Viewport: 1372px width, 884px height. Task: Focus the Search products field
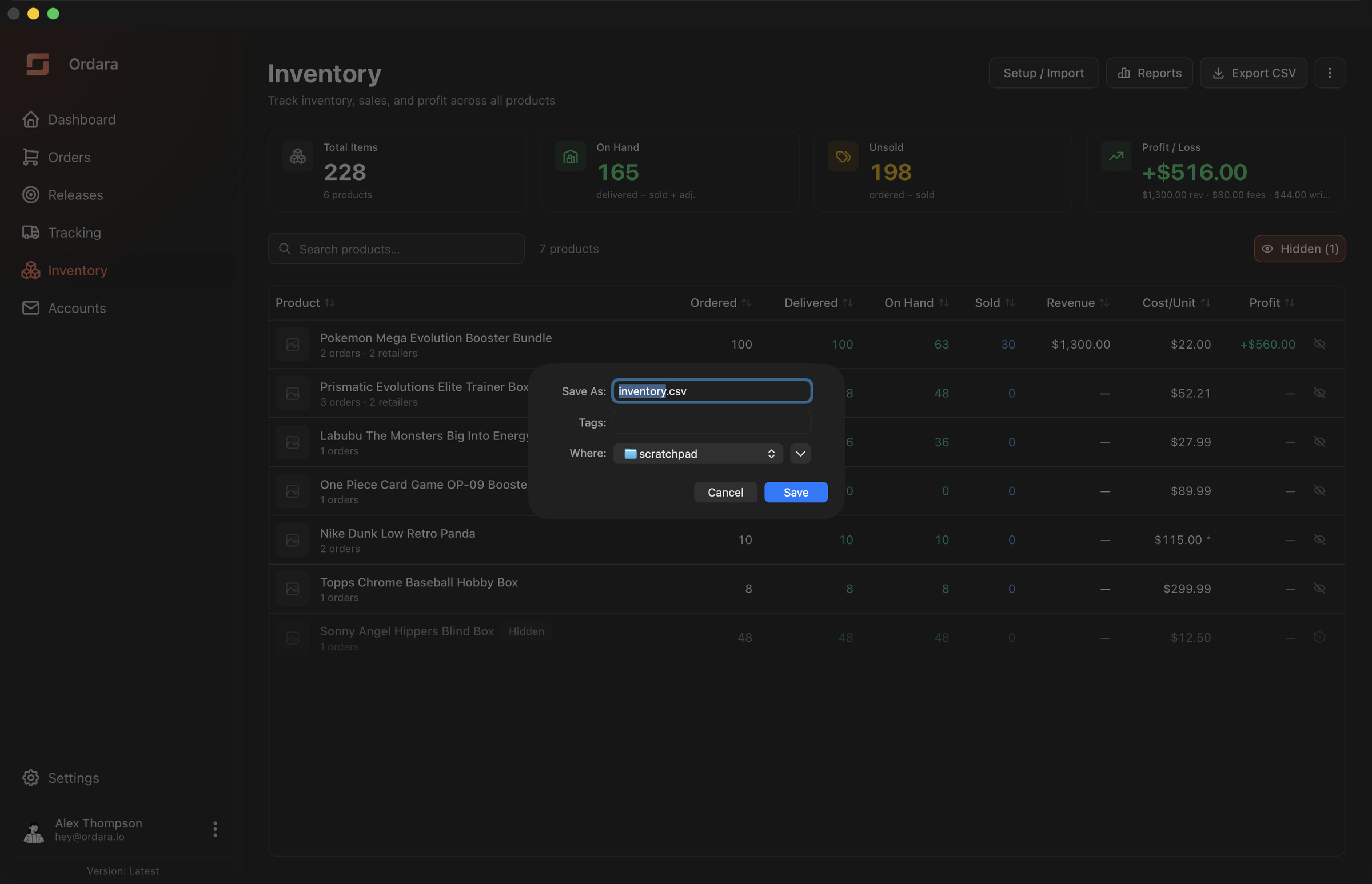tap(396, 249)
